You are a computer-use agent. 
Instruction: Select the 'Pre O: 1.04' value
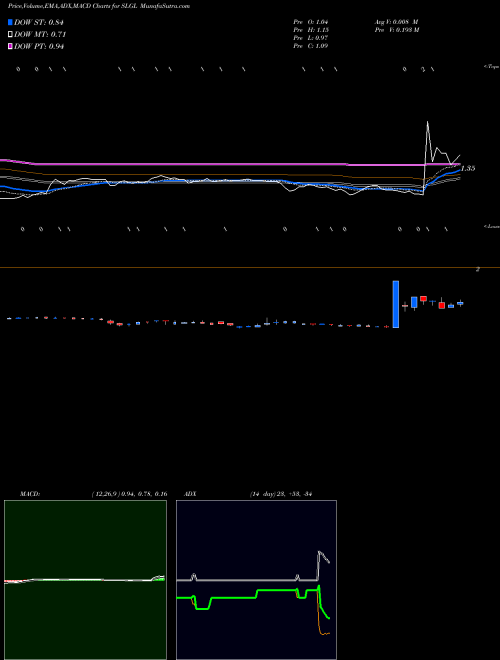coord(311,22)
